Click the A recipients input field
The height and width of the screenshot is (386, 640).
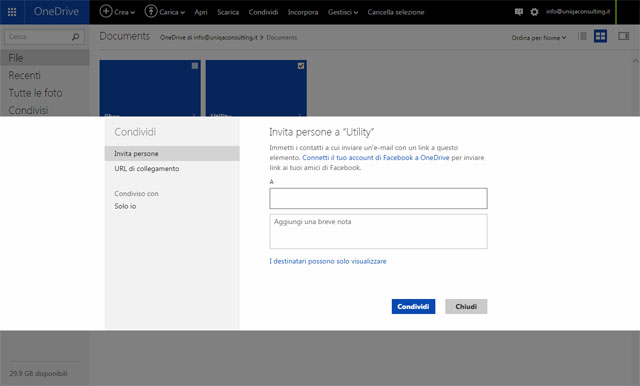click(x=378, y=198)
